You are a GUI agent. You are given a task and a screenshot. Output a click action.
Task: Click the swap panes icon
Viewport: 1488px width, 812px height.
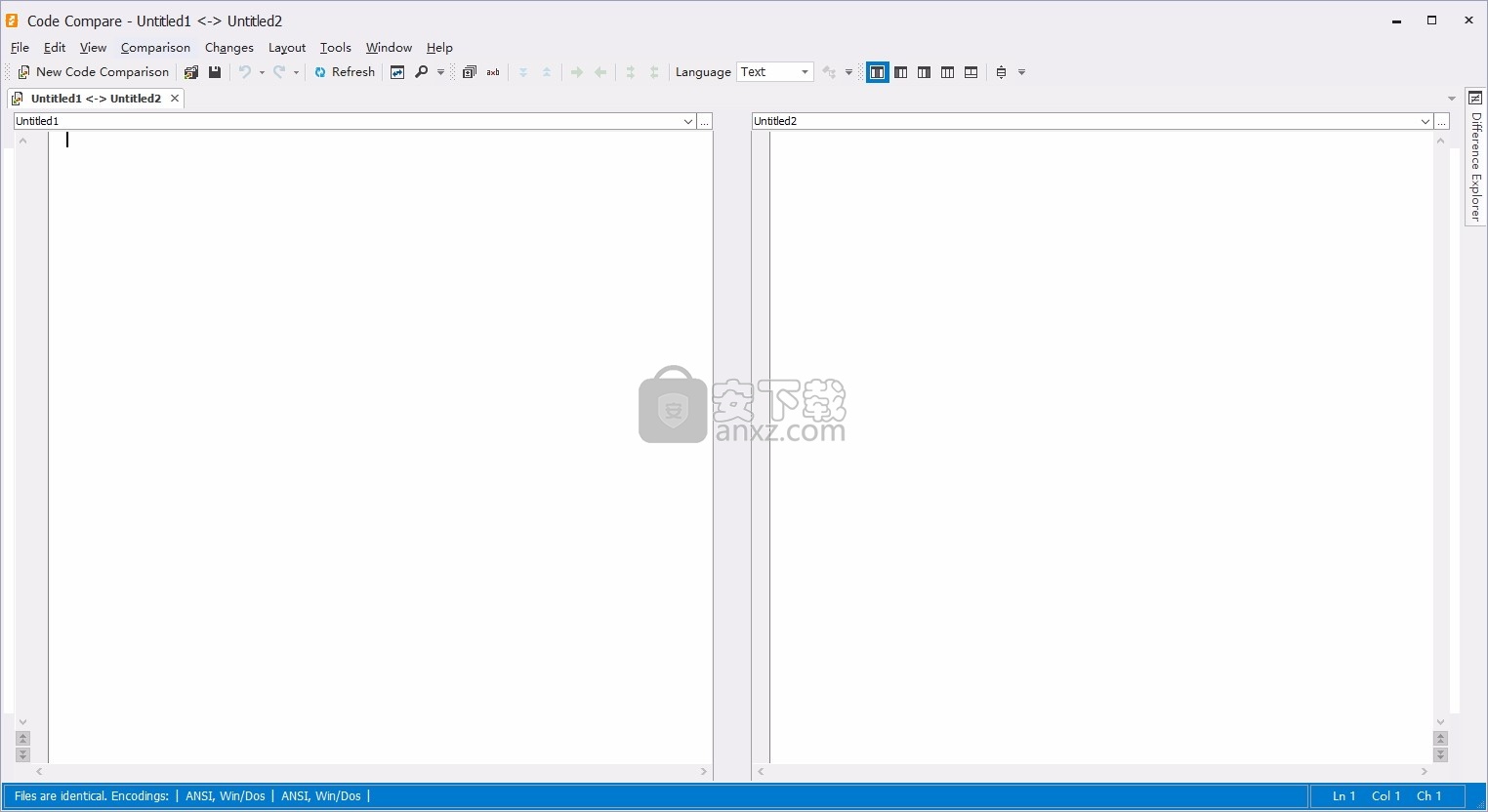coord(397,72)
